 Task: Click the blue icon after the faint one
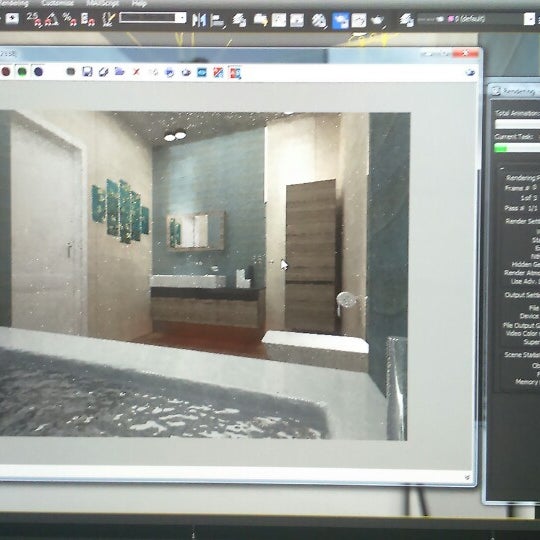pos(169,72)
